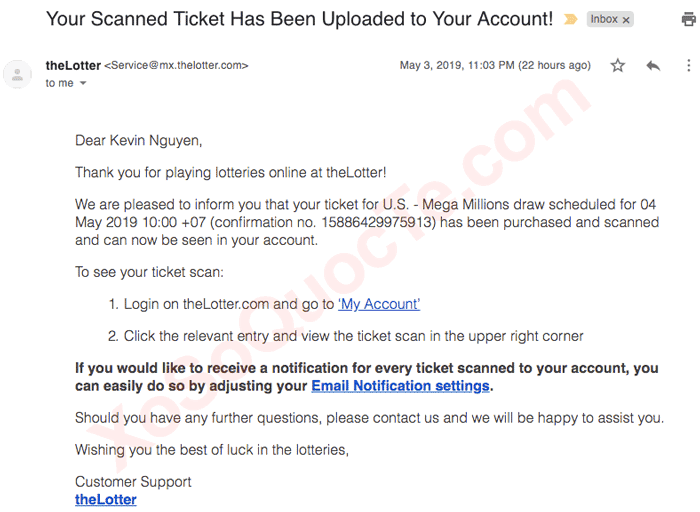The image size is (700, 512).
Task: Open the Email Notification settings link
Action: 400,386
